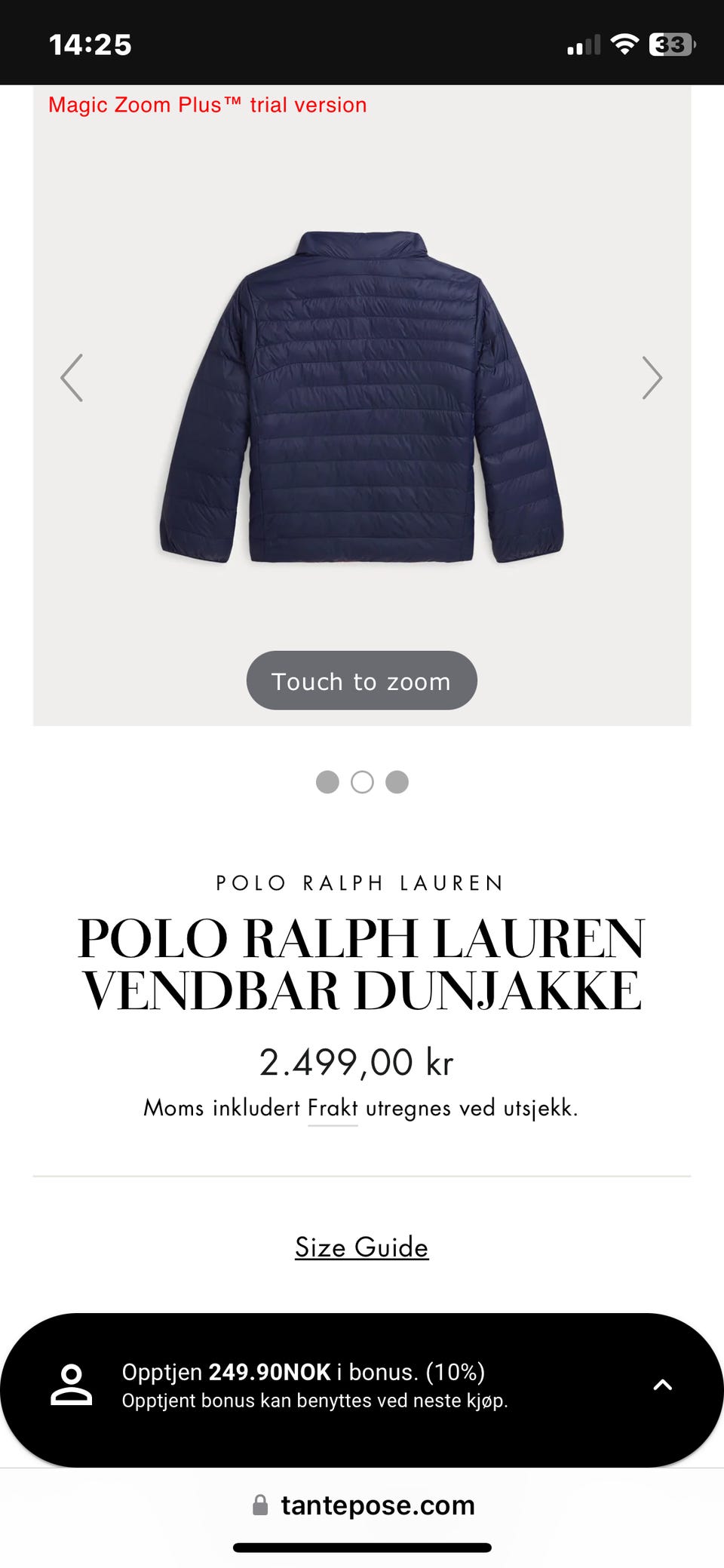
Task: Select the first image carousel dot
Action: tap(327, 782)
